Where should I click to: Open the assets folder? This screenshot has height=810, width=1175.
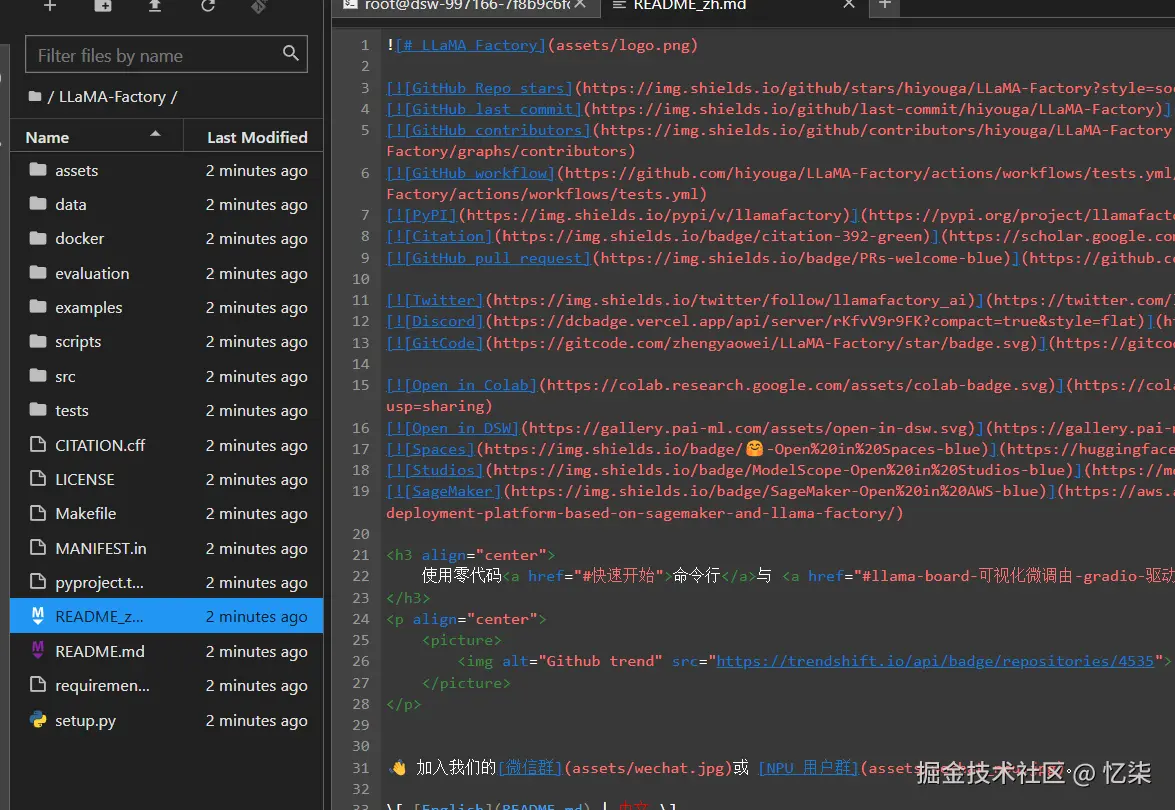pos(76,170)
